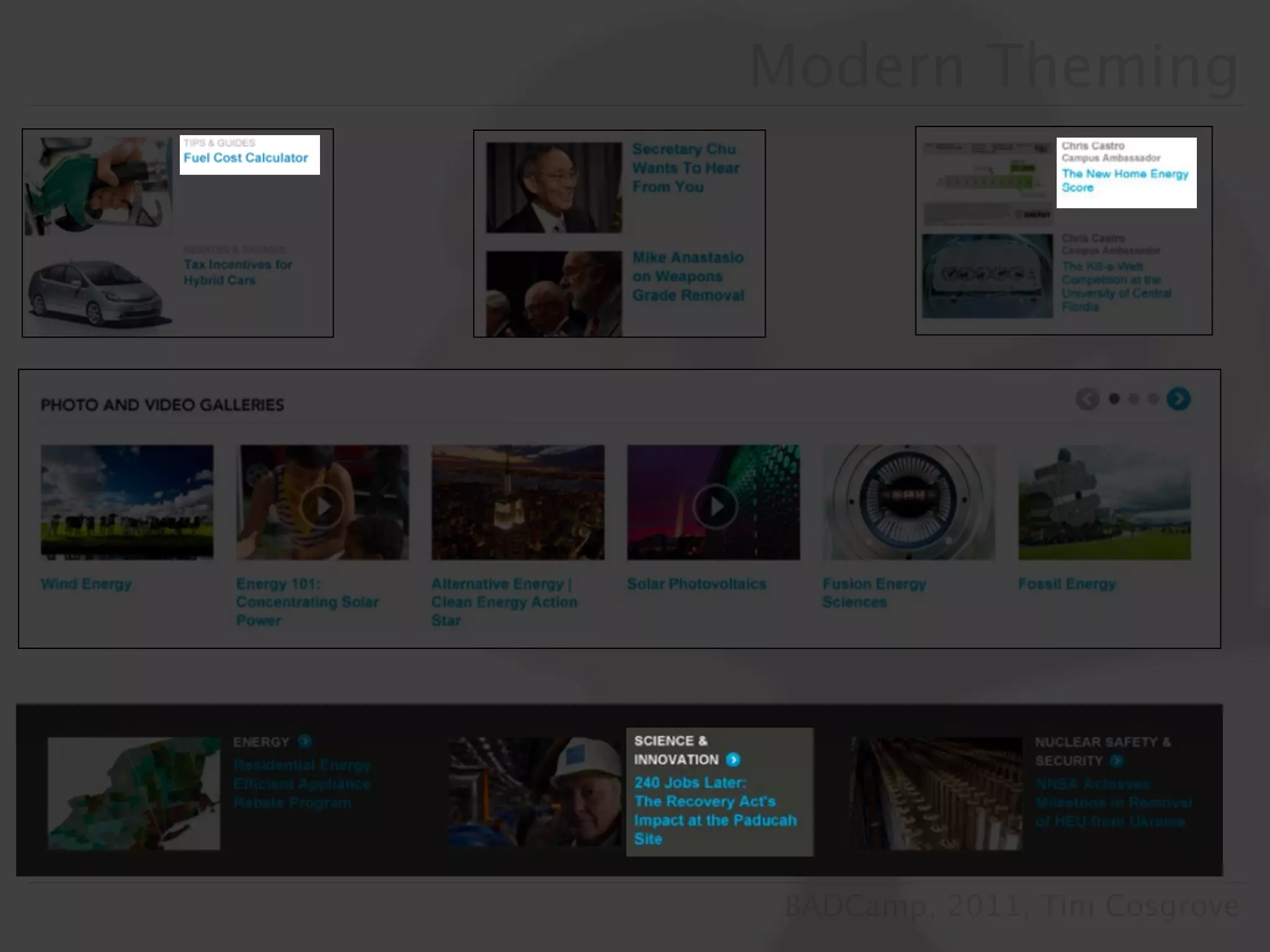Viewport: 1270px width, 952px height.
Task: Click the Kill-a-Watt meter image
Action: point(987,276)
